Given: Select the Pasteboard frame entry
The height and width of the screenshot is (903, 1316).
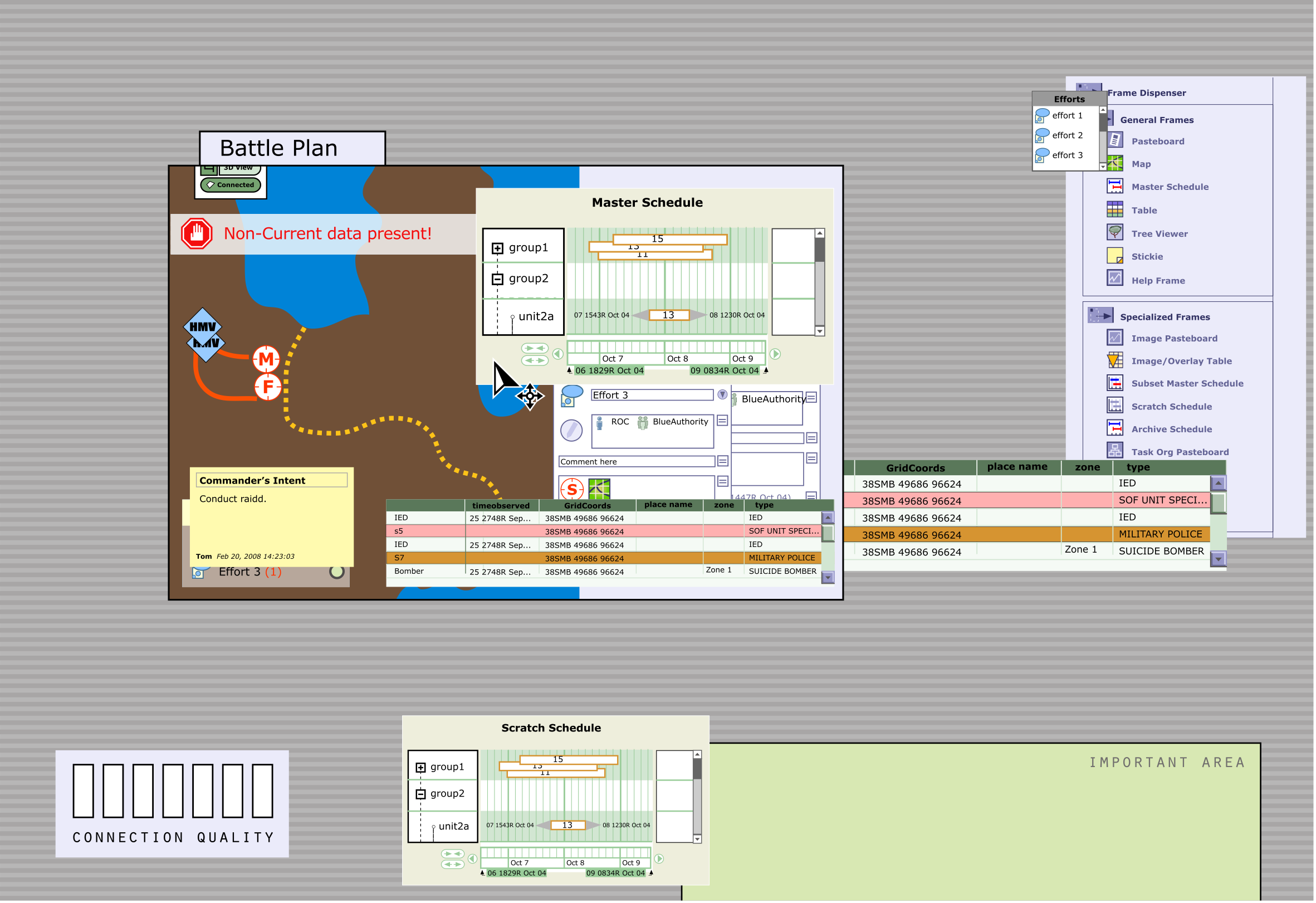Looking at the screenshot, I should tap(1159, 141).
